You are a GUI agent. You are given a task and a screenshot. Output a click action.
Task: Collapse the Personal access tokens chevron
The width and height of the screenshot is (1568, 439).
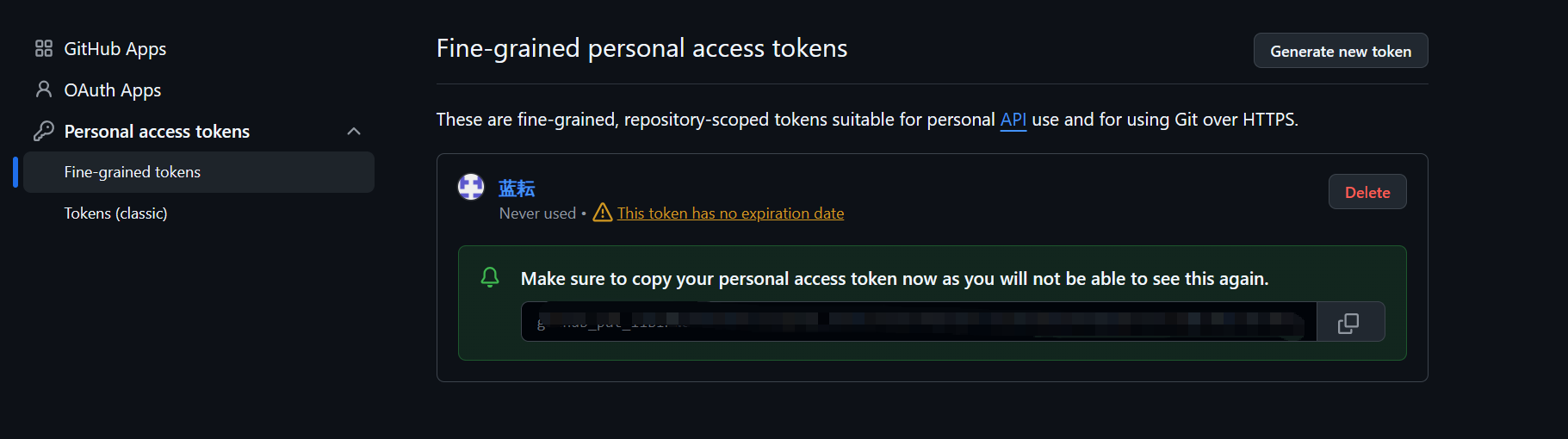354,132
